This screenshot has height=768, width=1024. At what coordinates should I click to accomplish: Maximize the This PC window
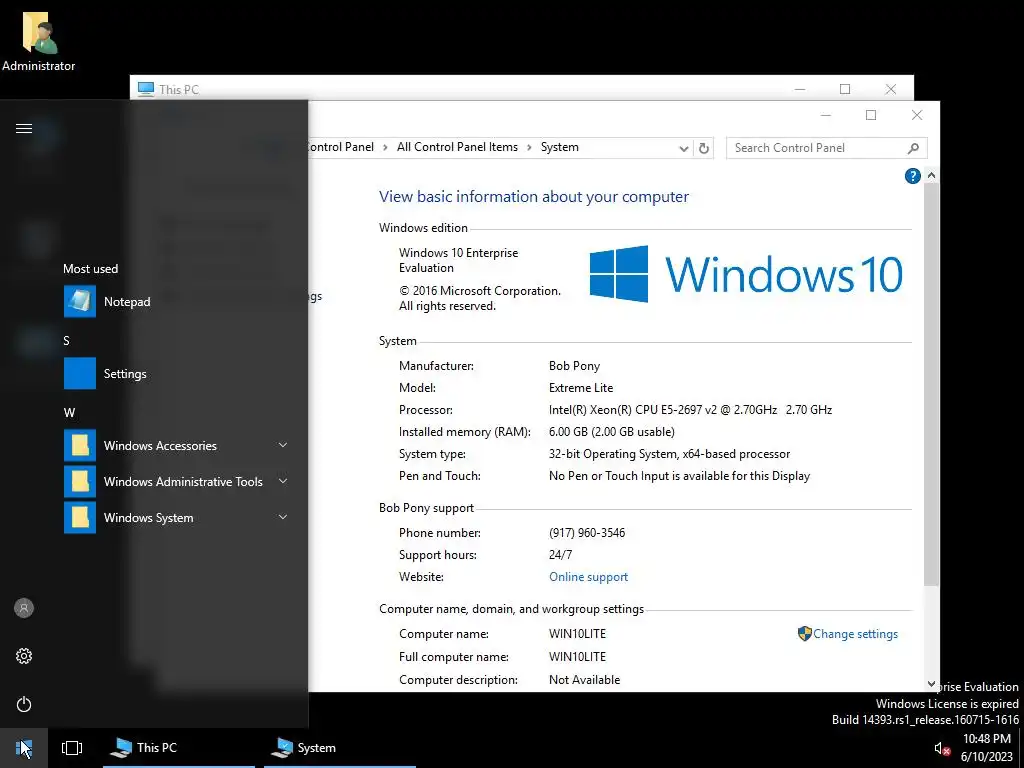845,89
